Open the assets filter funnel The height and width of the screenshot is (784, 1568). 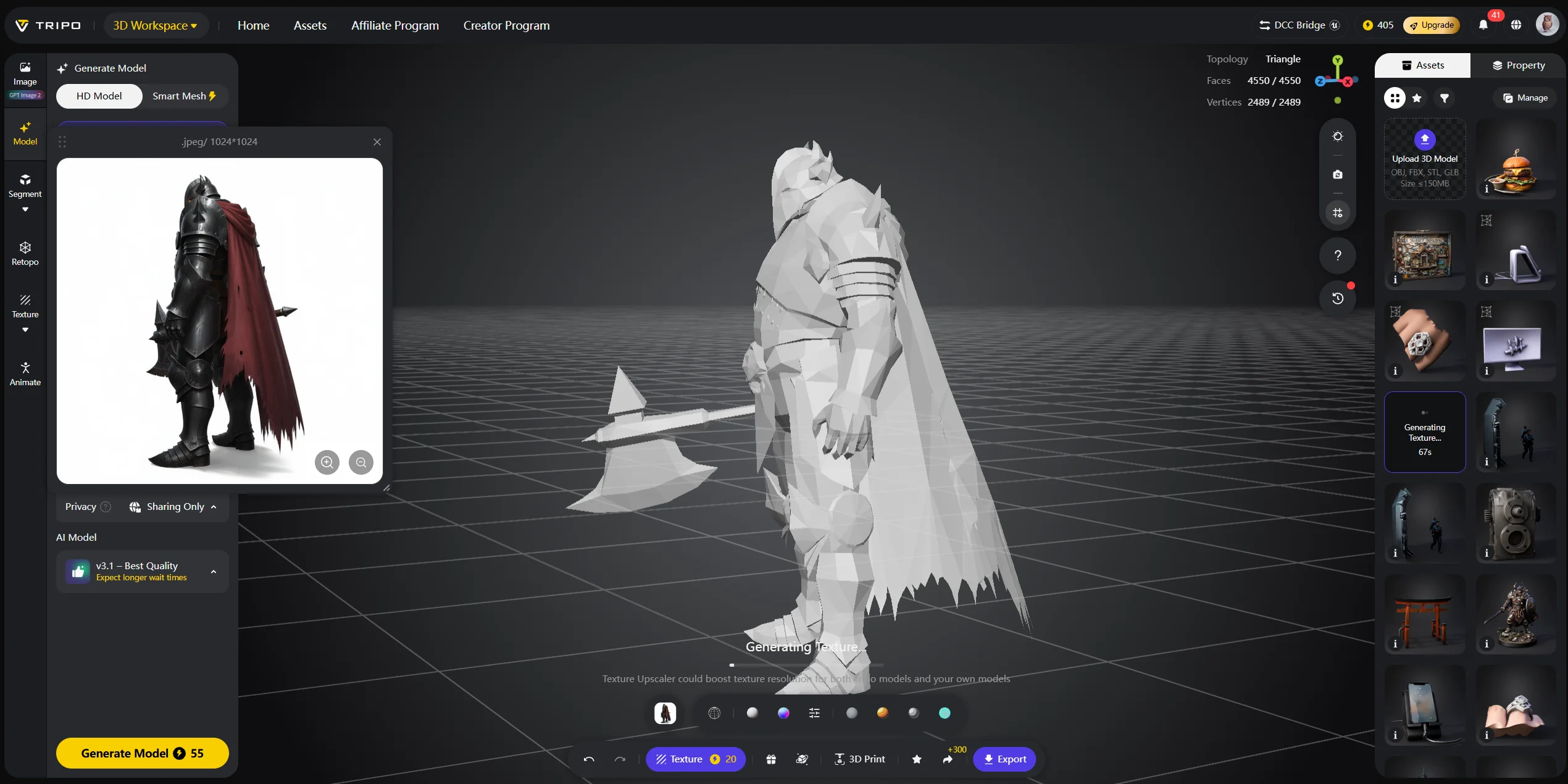pos(1445,98)
